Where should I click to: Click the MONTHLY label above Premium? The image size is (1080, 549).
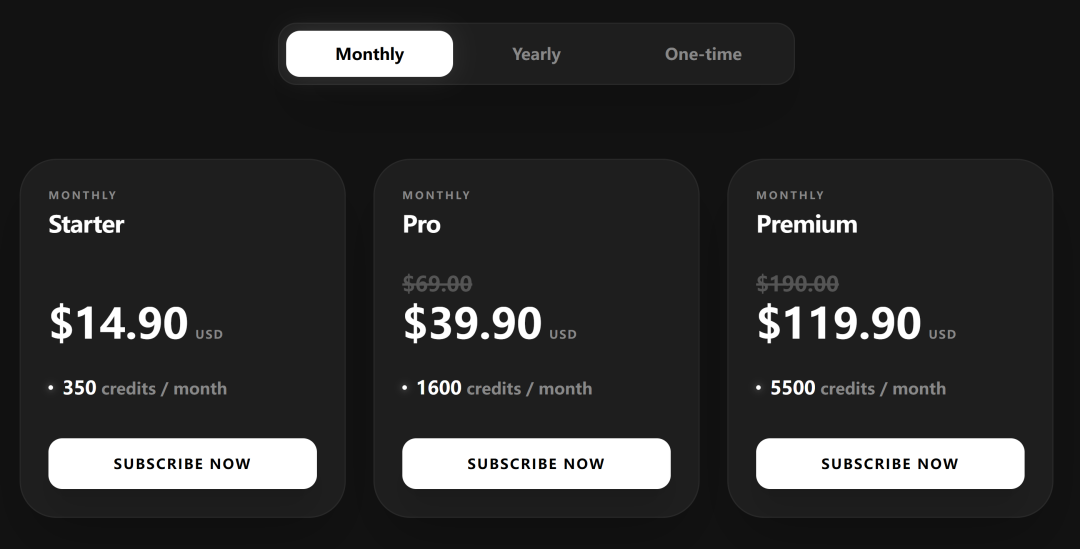coord(790,195)
